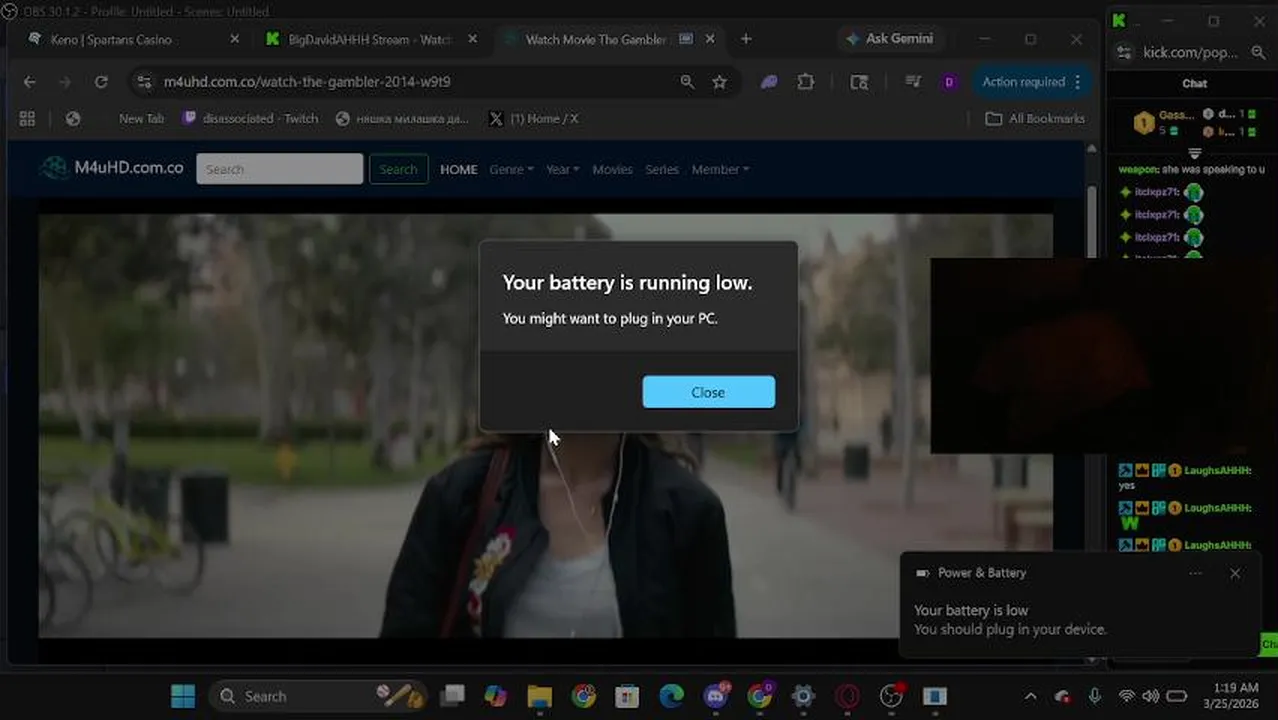The height and width of the screenshot is (720, 1278).
Task: Click the Chat heading in the Kick window
Action: tap(1195, 84)
